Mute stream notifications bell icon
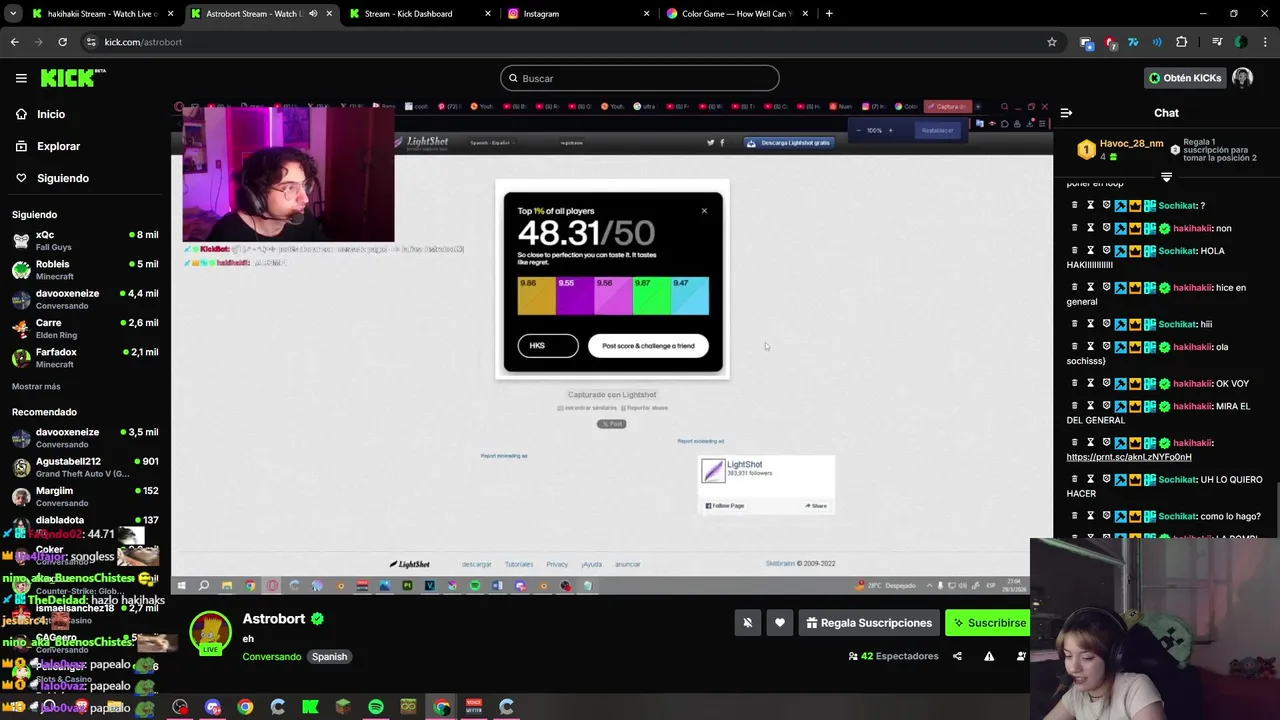 pos(747,623)
